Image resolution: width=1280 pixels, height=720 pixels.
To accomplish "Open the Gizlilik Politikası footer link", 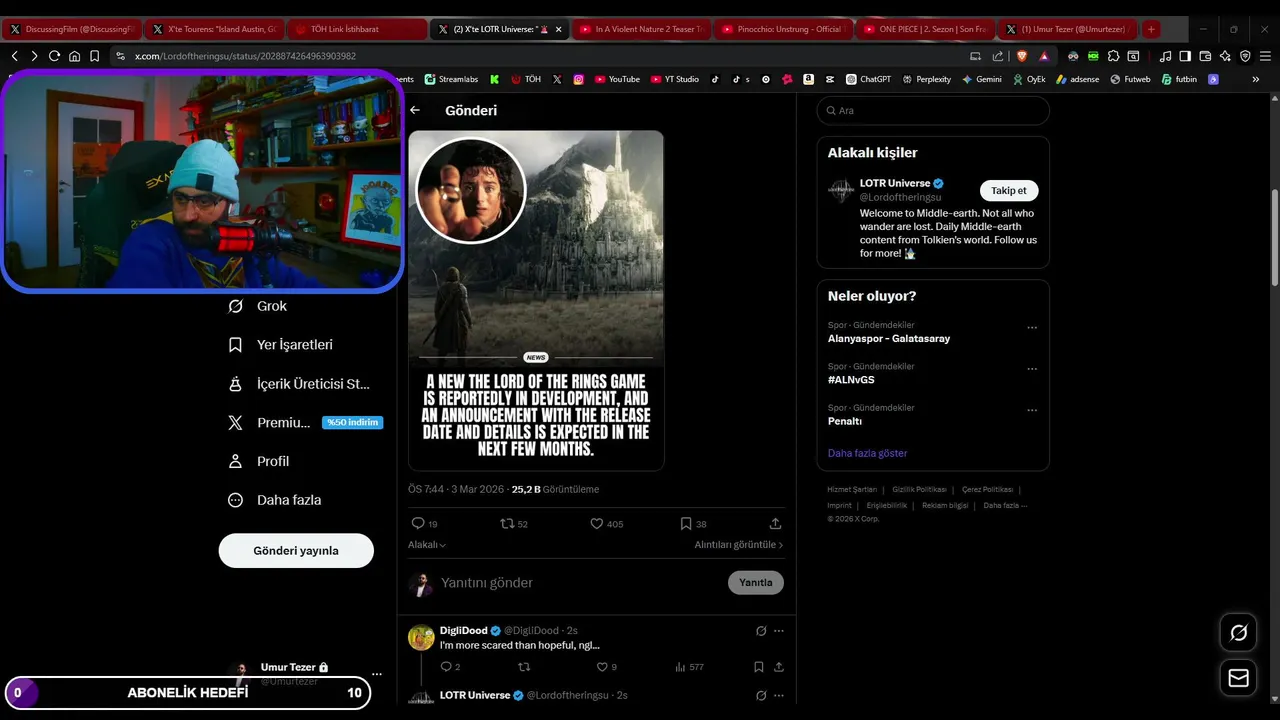I will [x=919, y=490].
